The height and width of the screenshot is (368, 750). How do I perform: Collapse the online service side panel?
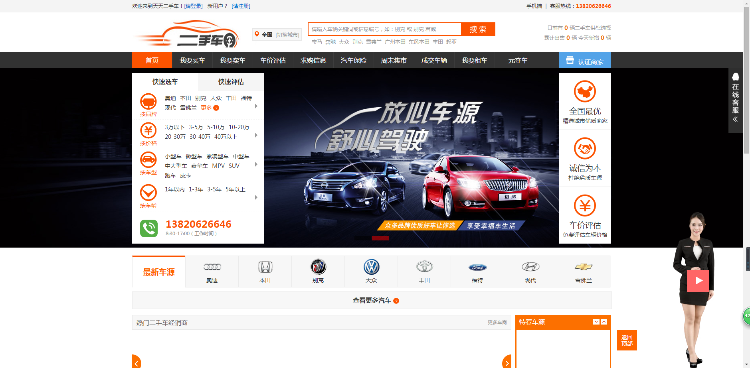coord(736,119)
